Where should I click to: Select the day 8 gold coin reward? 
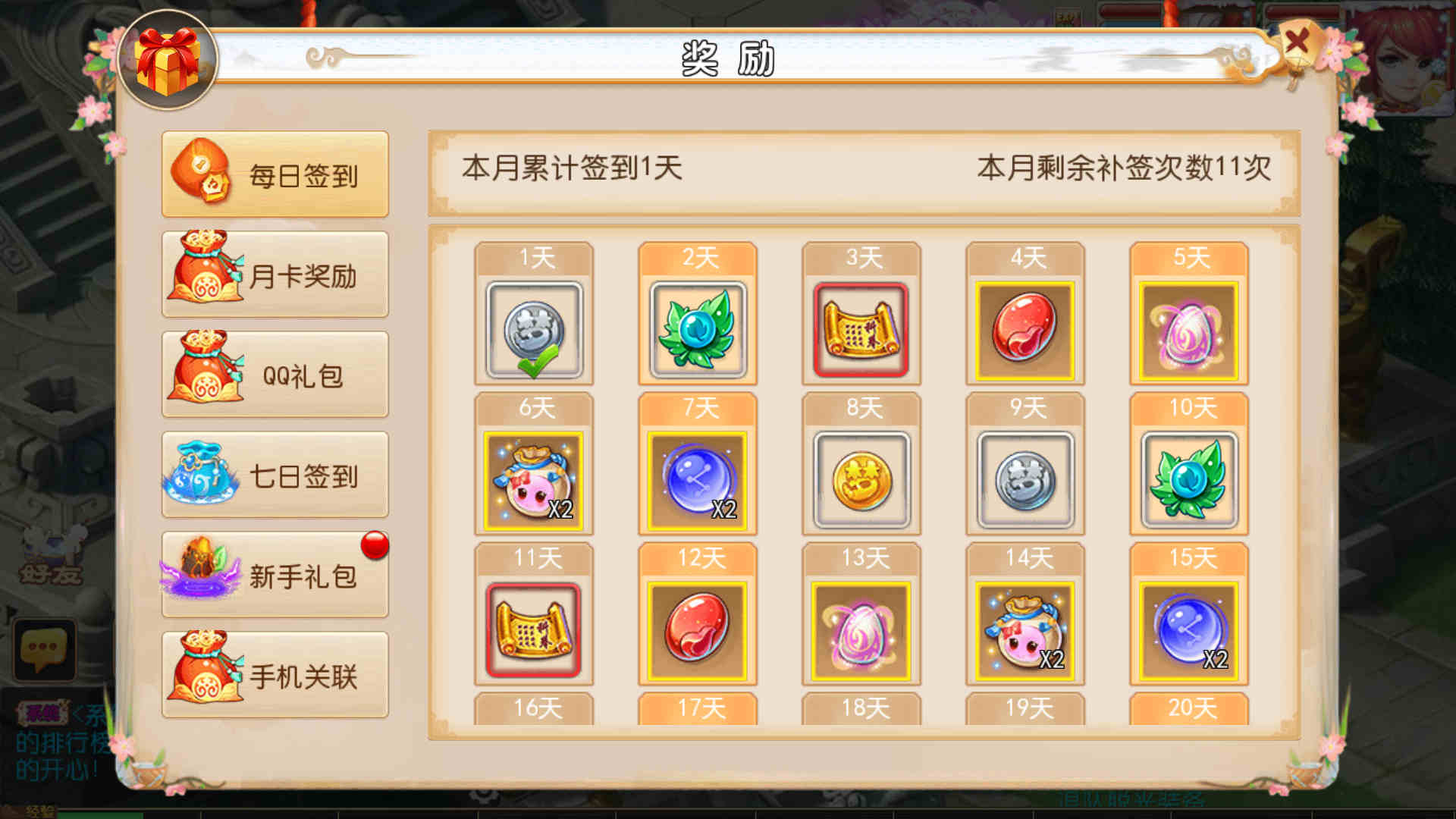point(861,481)
